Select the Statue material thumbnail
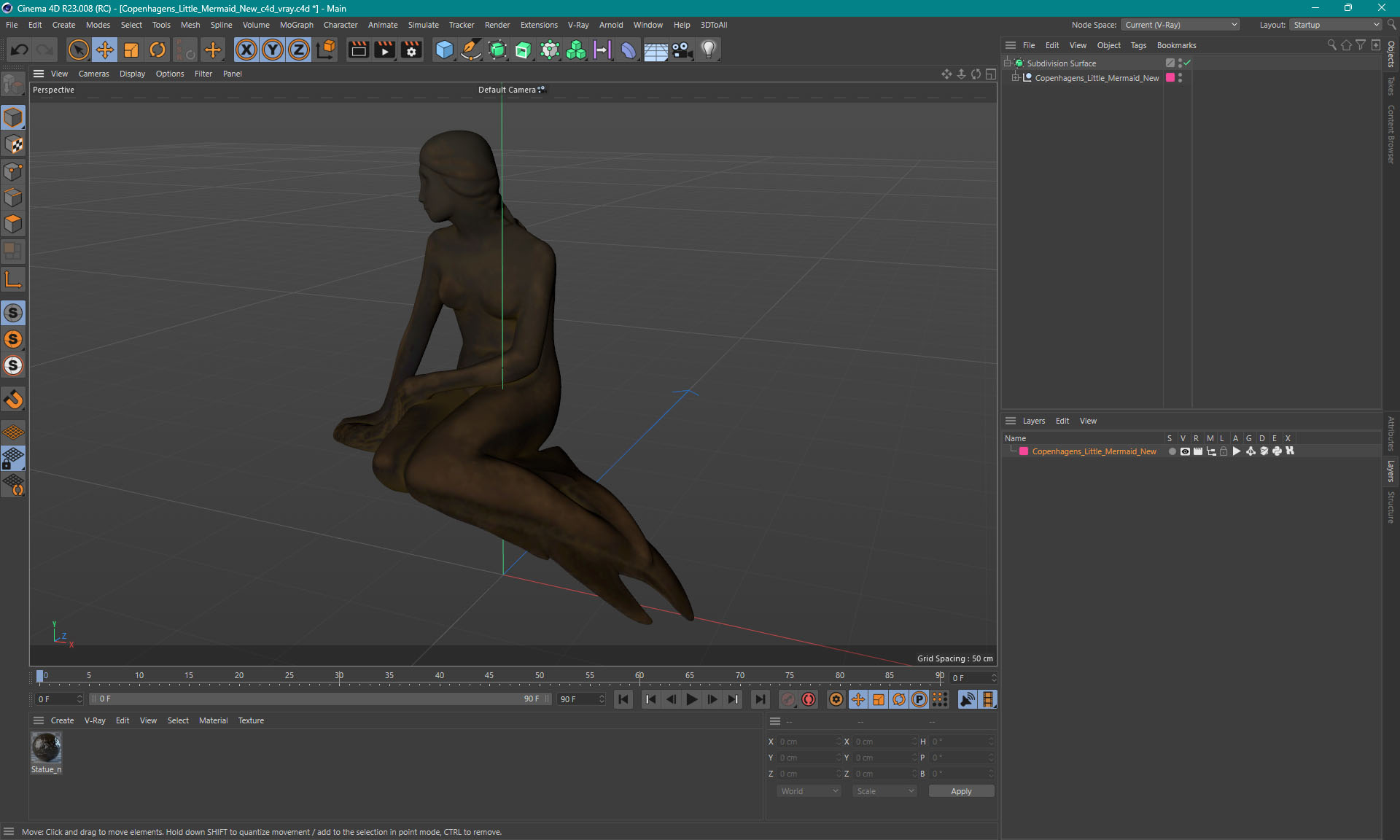The width and height of the screenshot is (1400, 840). click(46, 747)
